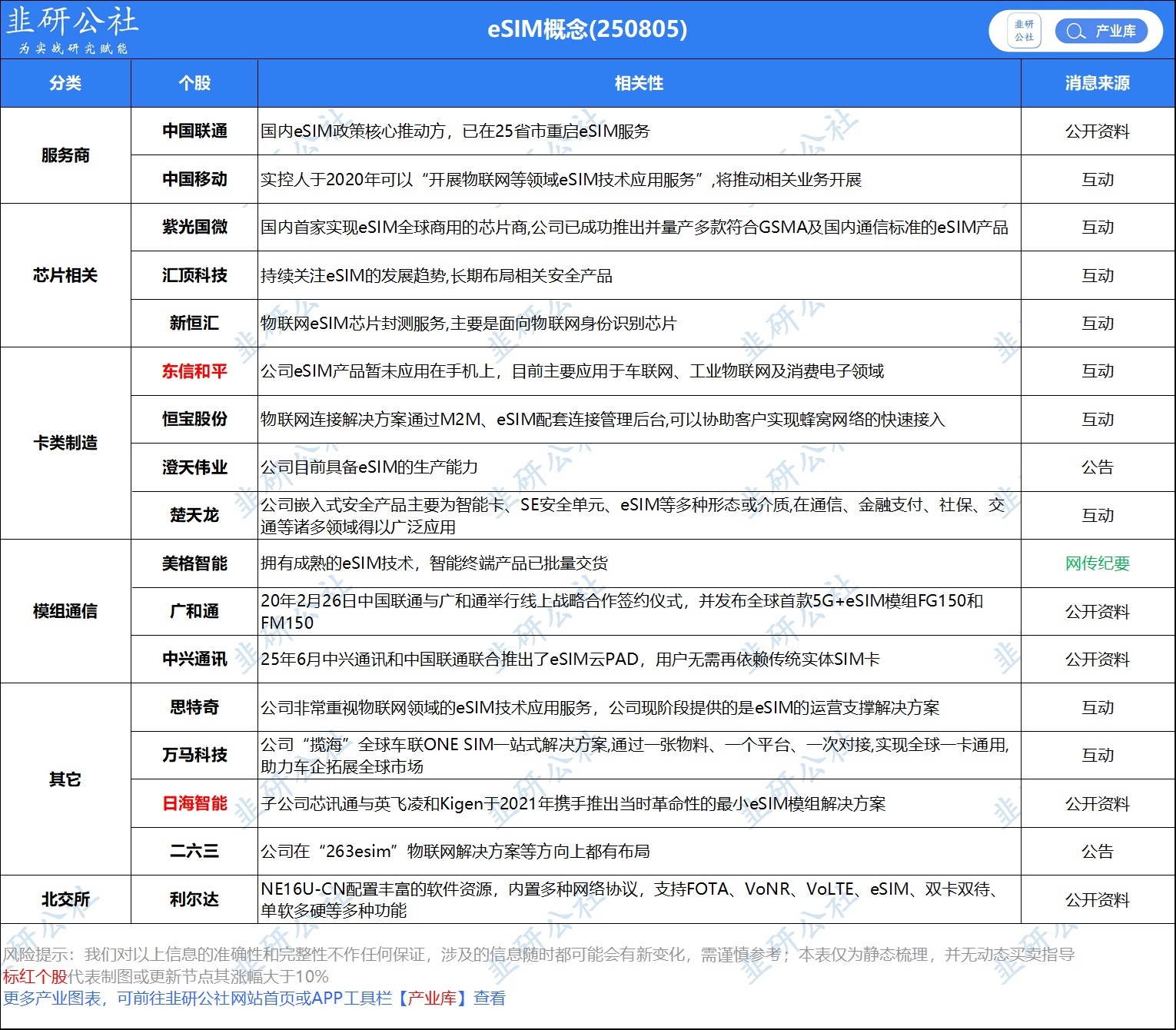
Task: Select the 个股 column header
Action: [x=194, y=83]
